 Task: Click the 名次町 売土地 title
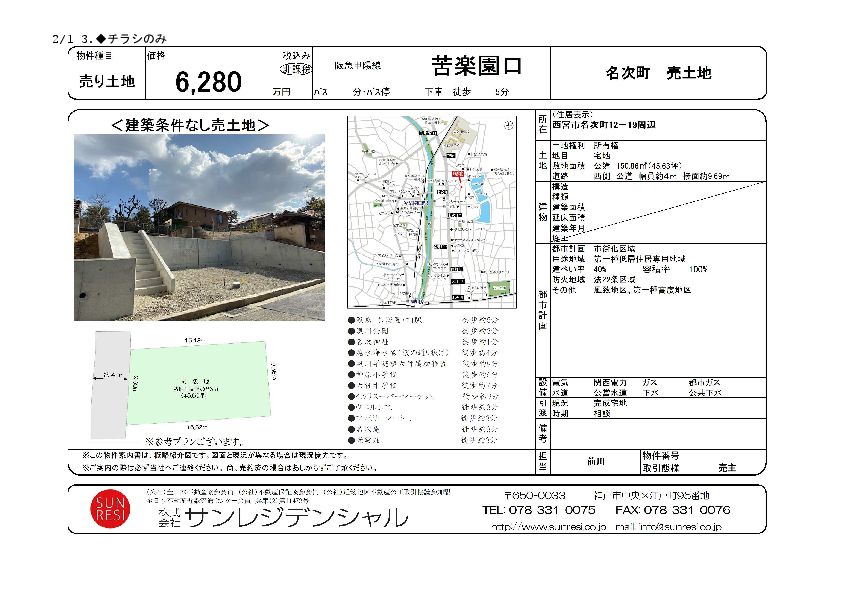(658, 73)
